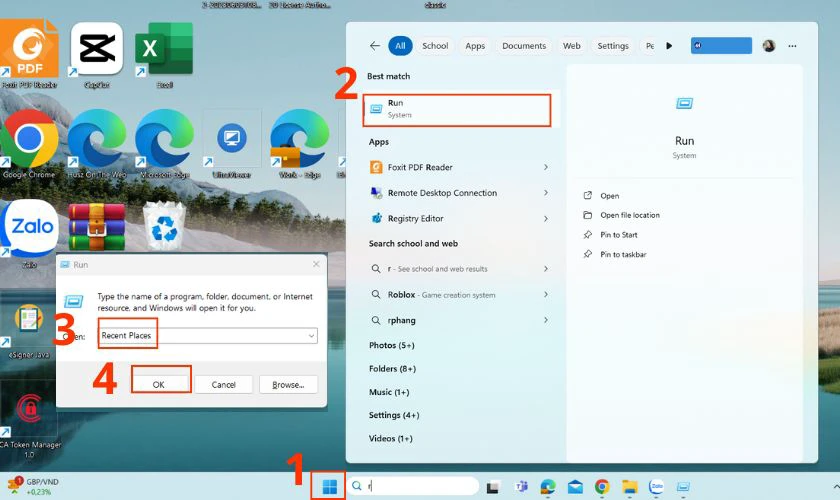This screenshot has height=500, width=840.
Task: Expand the Run dialog Open dropdown arrow
Action: [311, 336]
